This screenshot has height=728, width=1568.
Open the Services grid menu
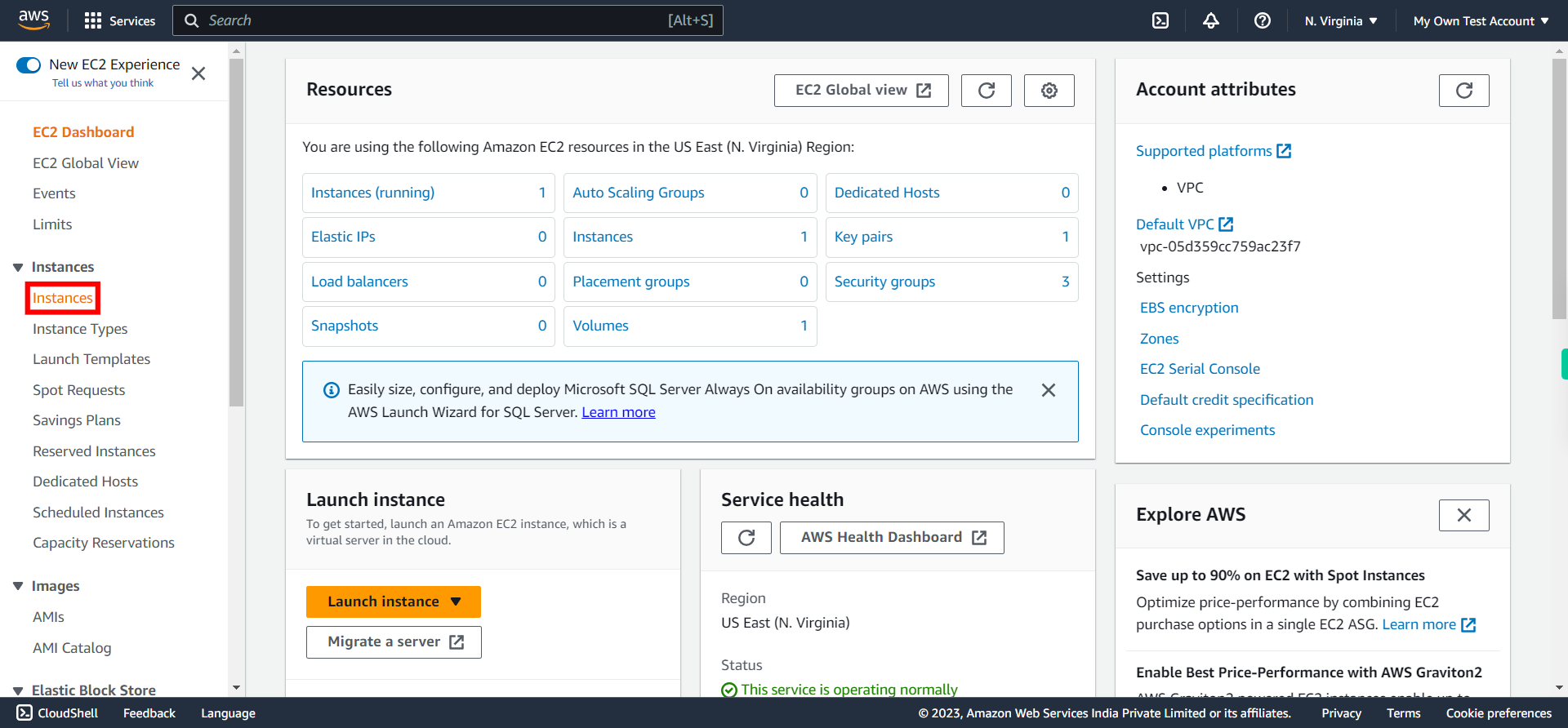(x=120, y=20)
